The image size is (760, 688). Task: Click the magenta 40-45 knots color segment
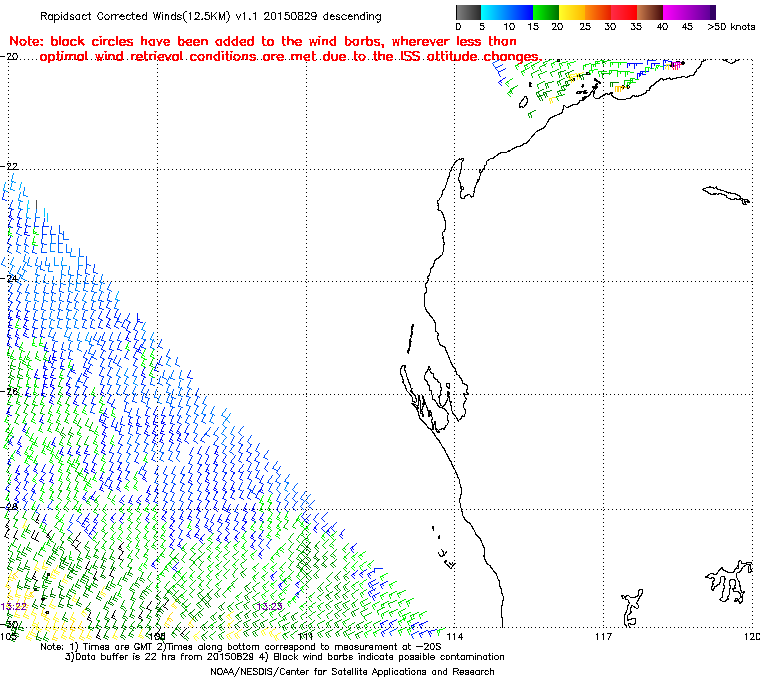click(676, 12)
